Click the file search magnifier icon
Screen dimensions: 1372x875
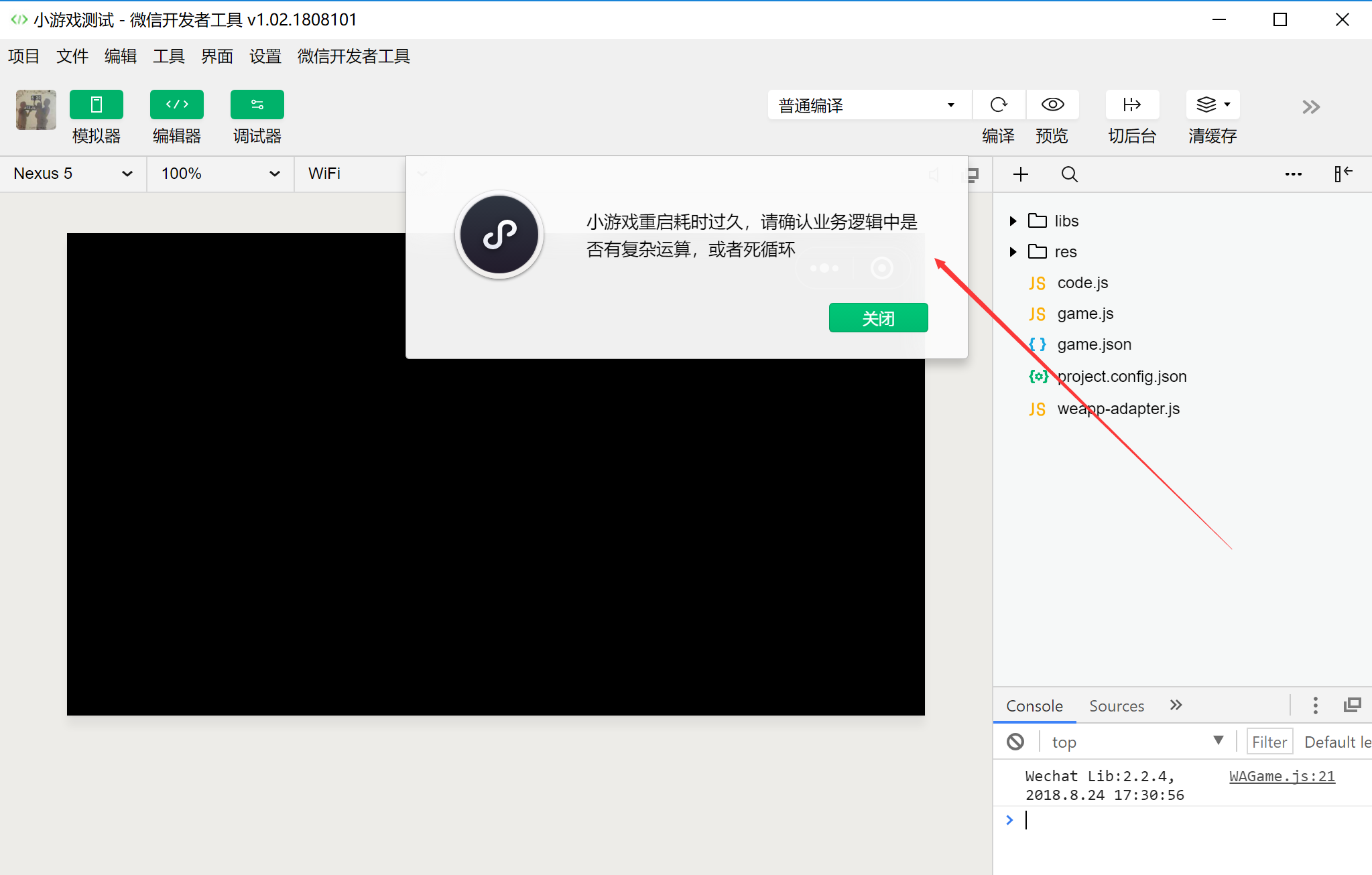[1070, 174]
